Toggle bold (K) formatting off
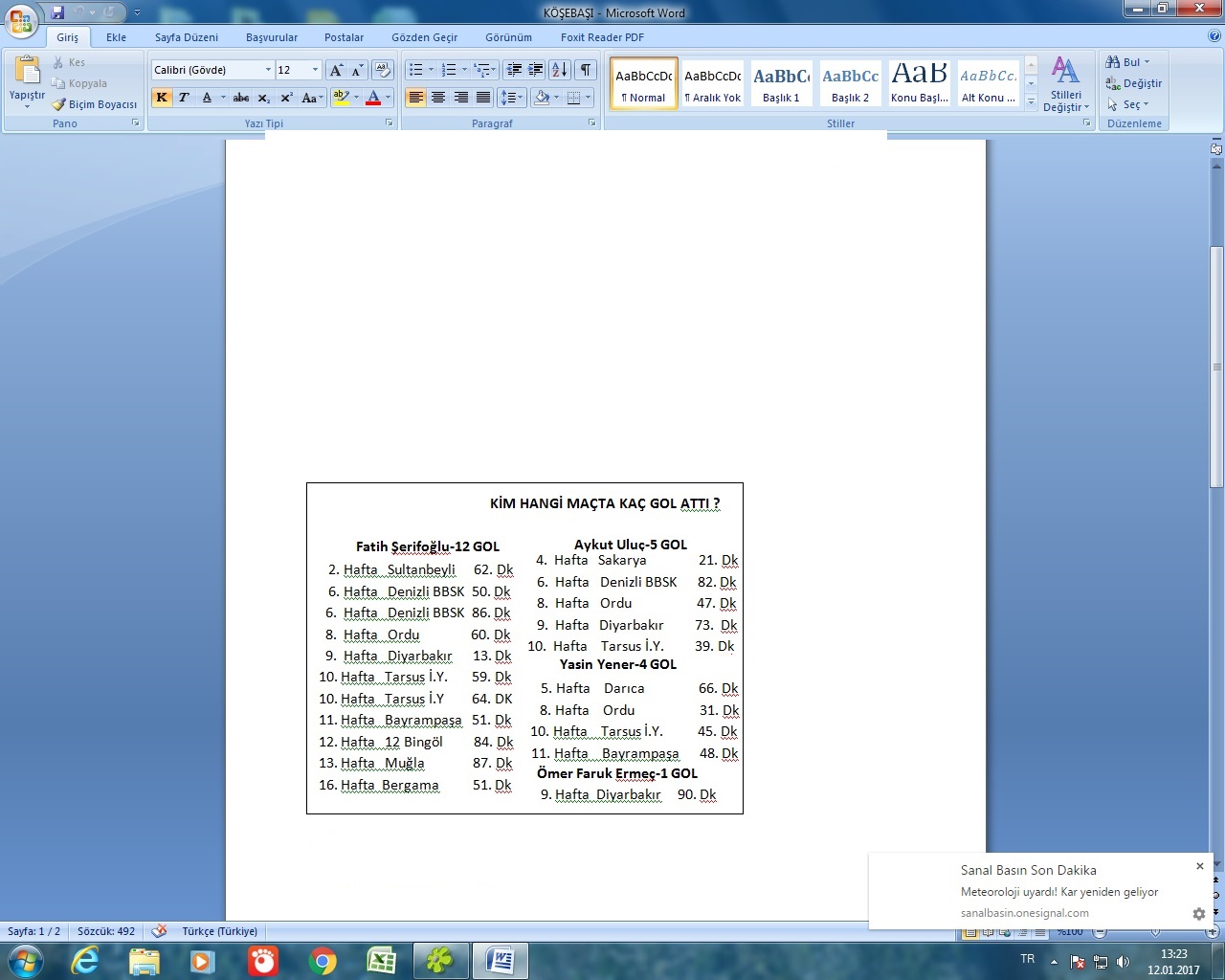Image resolution: width=1225 pixels, height=980 pixels. tap(162, 98)
